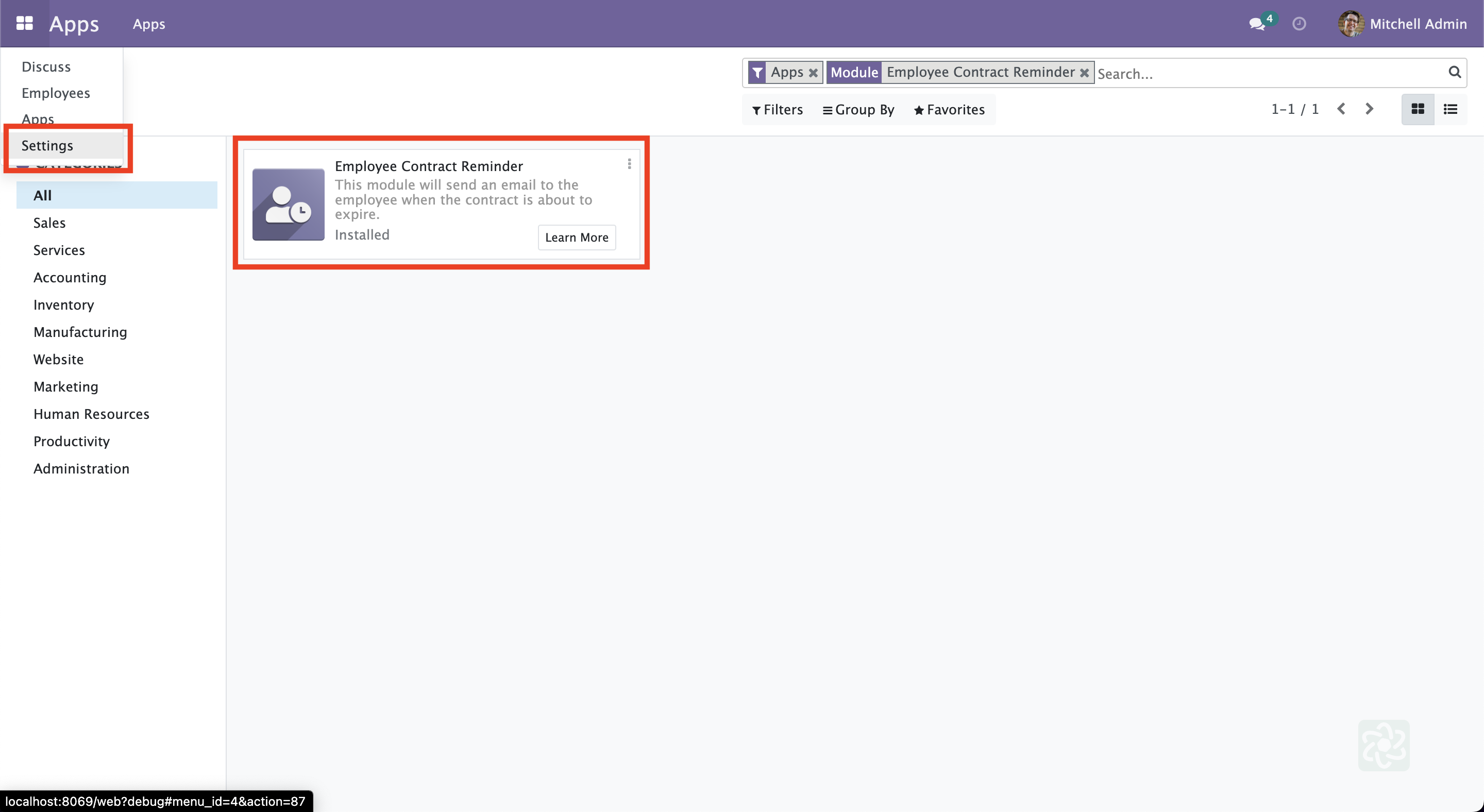Viewport: 1484px width, 812px height.
Task: Expand the Favorites dropdown
Action: point(949,110)
